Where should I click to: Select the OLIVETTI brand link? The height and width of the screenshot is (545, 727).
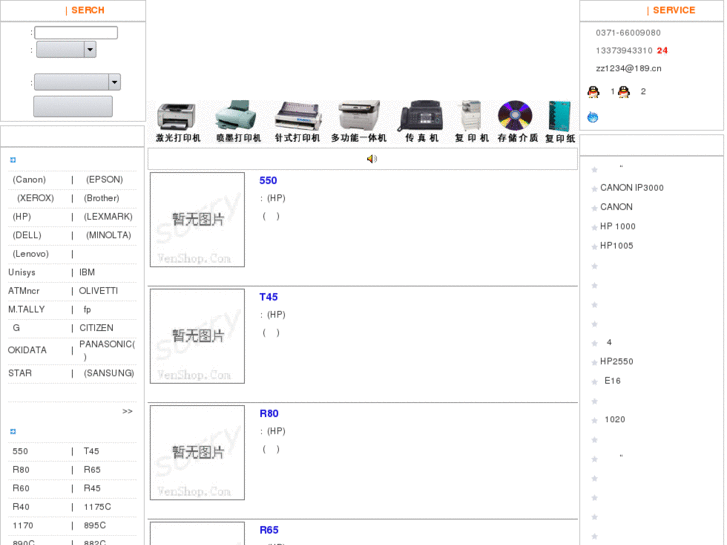[x=98, y=291]
